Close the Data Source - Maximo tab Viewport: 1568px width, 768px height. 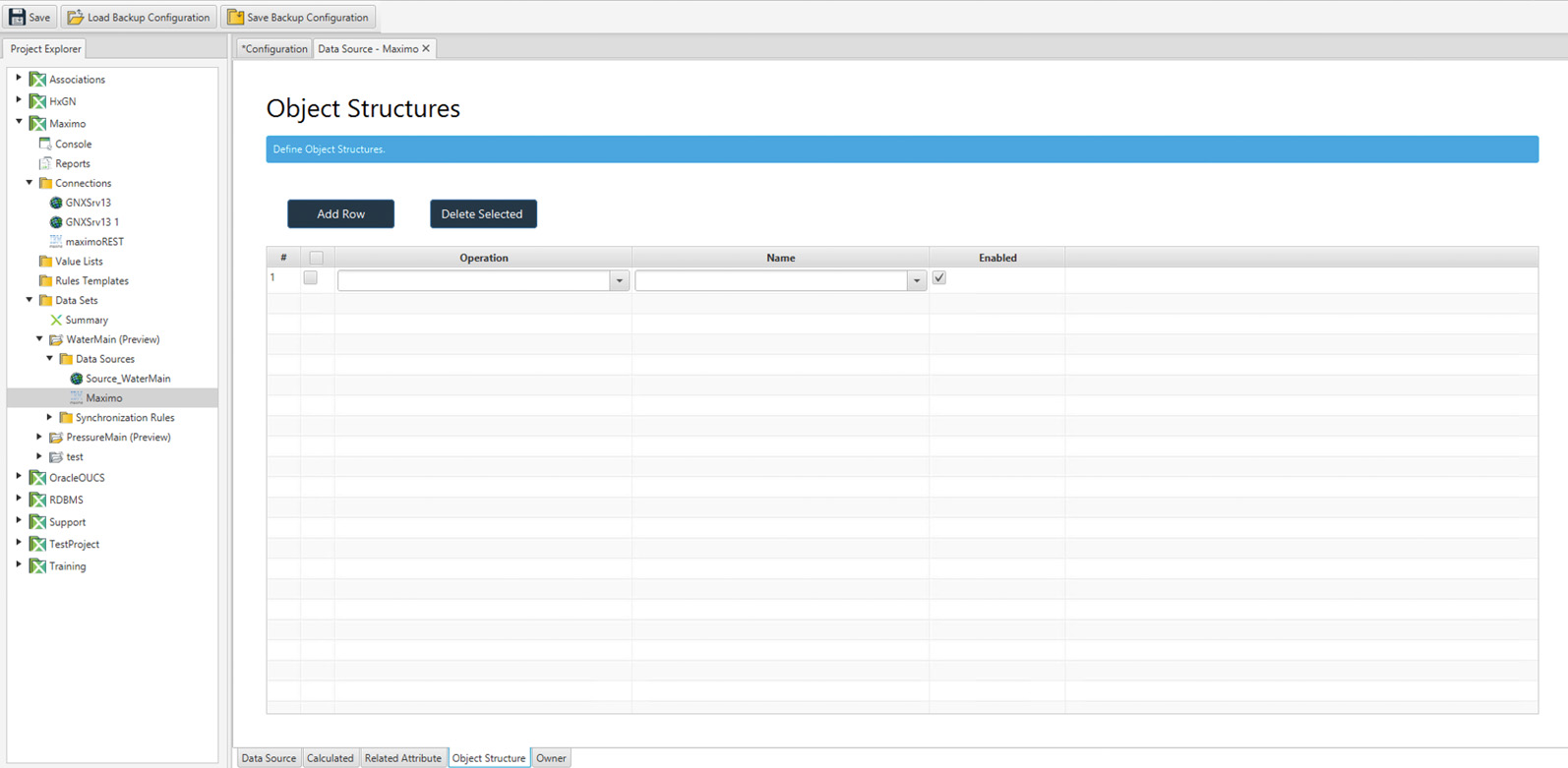[426, 48]
